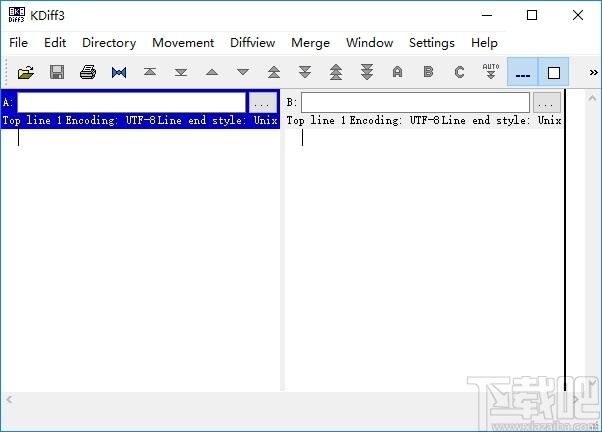Open the Diffview menu
Viewport: 602px width, 432px height.
252,43
